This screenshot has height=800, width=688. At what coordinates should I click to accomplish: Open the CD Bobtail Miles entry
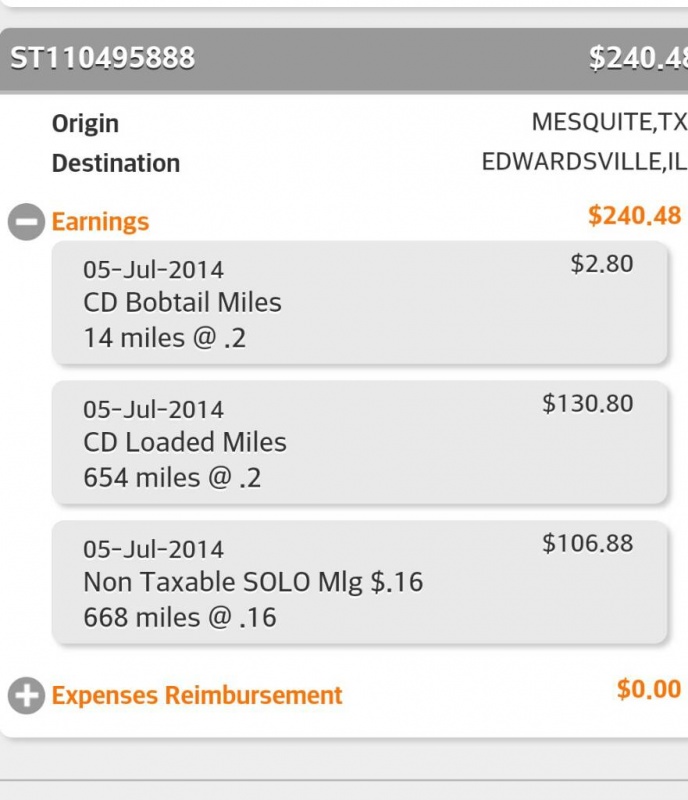coord(182,302)
